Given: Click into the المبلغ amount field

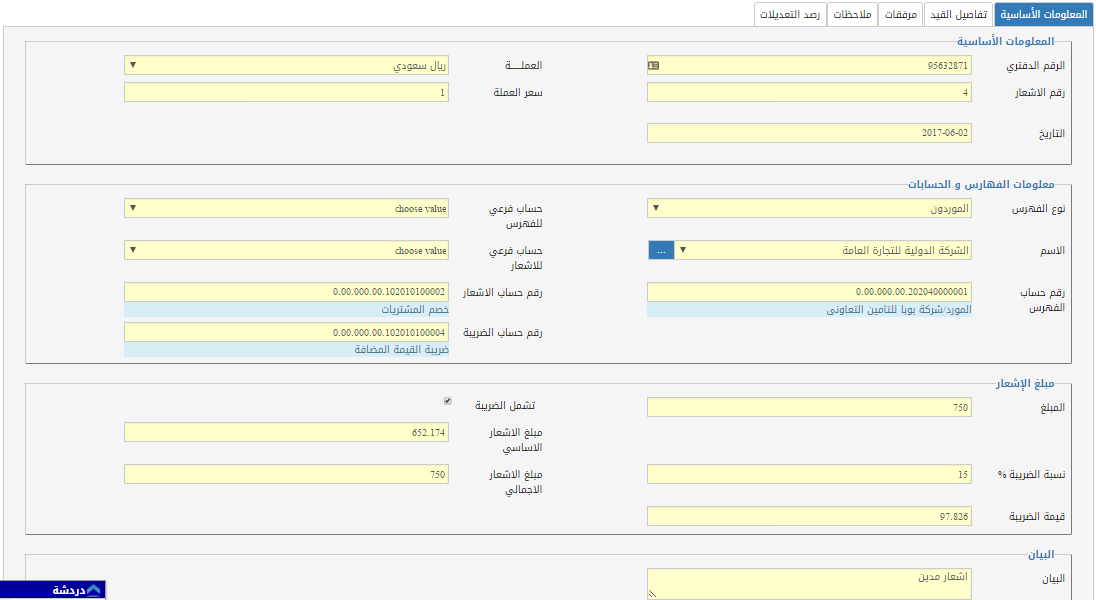Looking at the screenshot, I should (808, 407).
